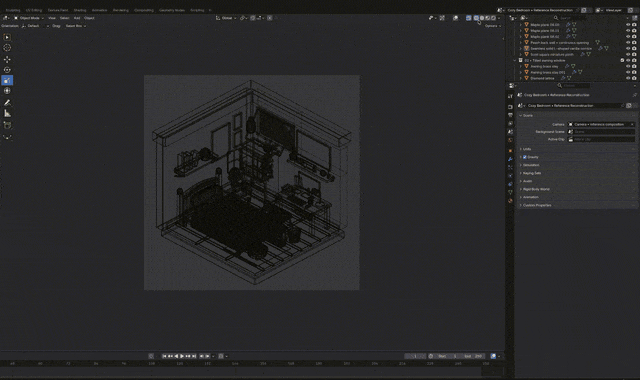Open the Orientation Default dropdown
This screenshot has height=380, width=640.
(x=35, y=26)
